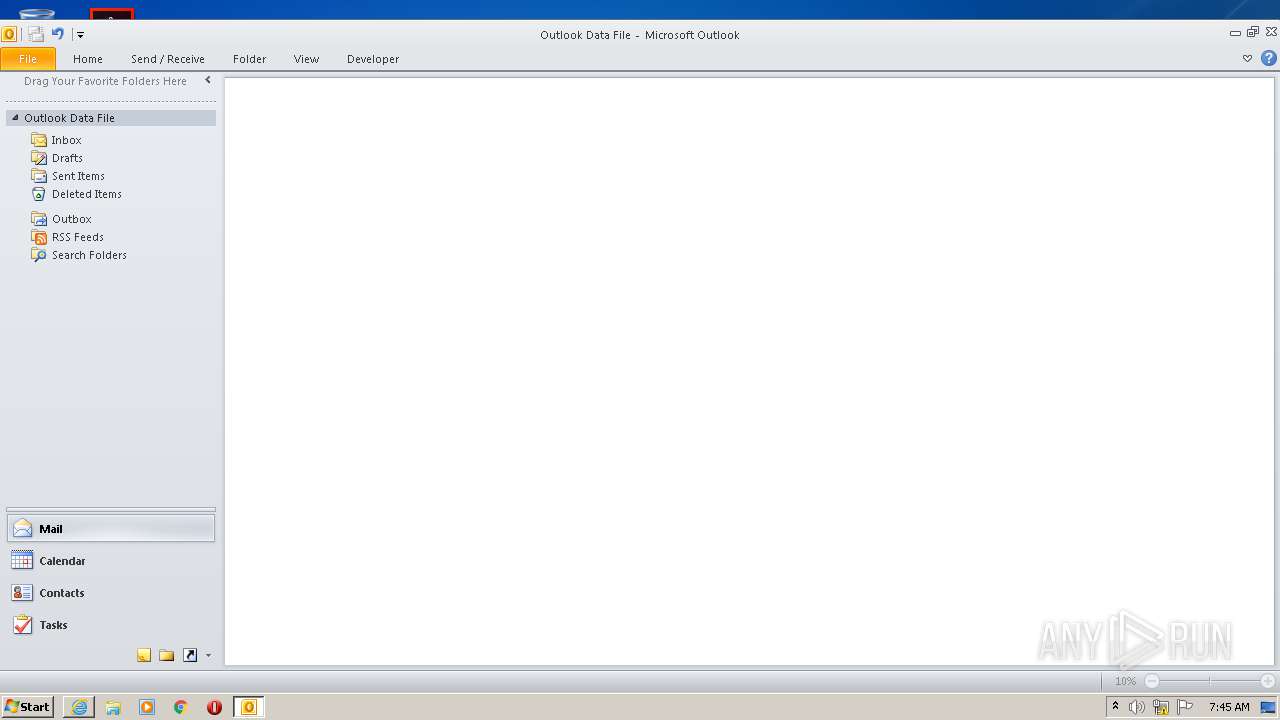Minimize the navigation pane with arrow

click(x=208, y=81)
